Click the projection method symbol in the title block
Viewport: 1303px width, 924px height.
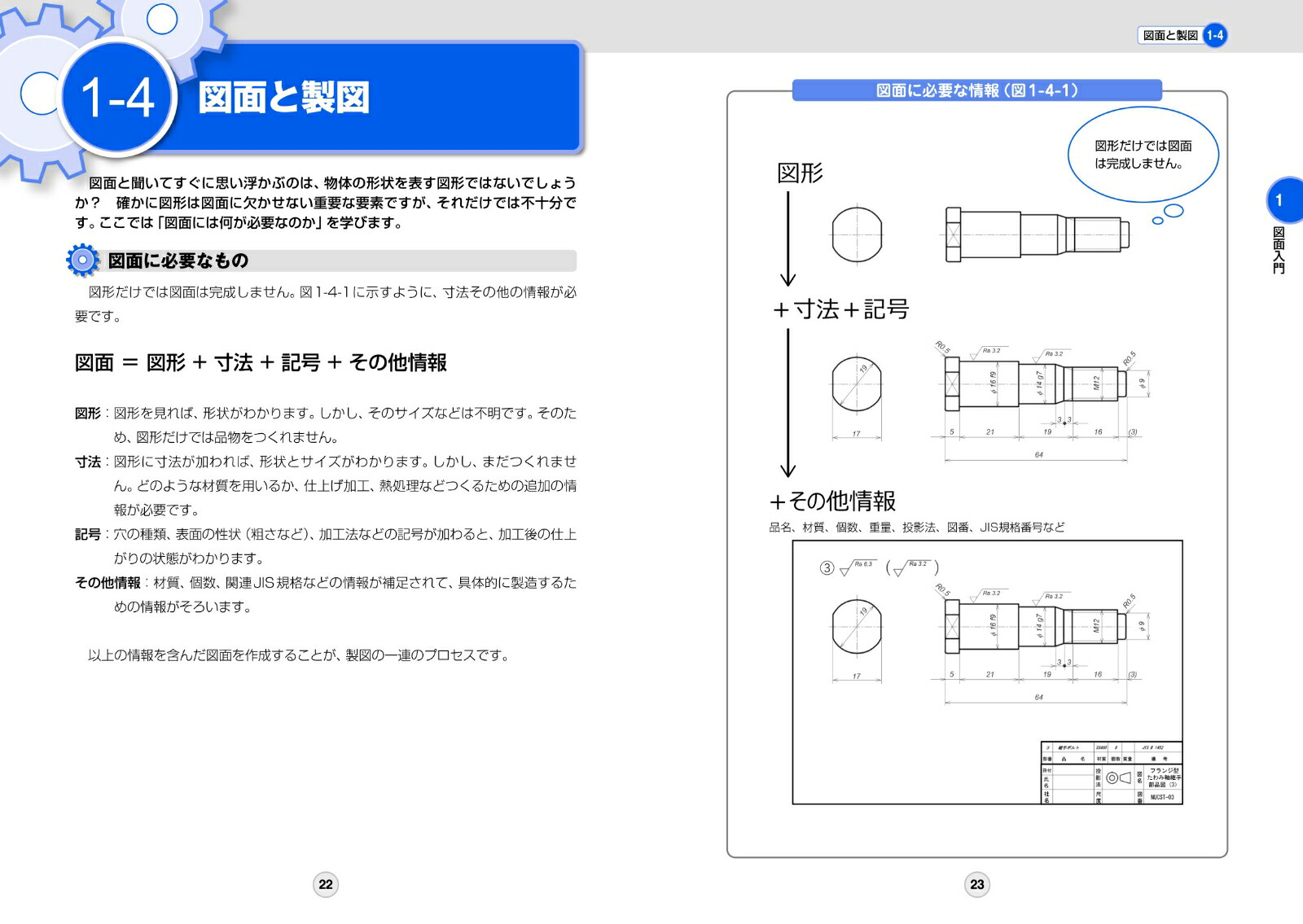point(1118,777)
